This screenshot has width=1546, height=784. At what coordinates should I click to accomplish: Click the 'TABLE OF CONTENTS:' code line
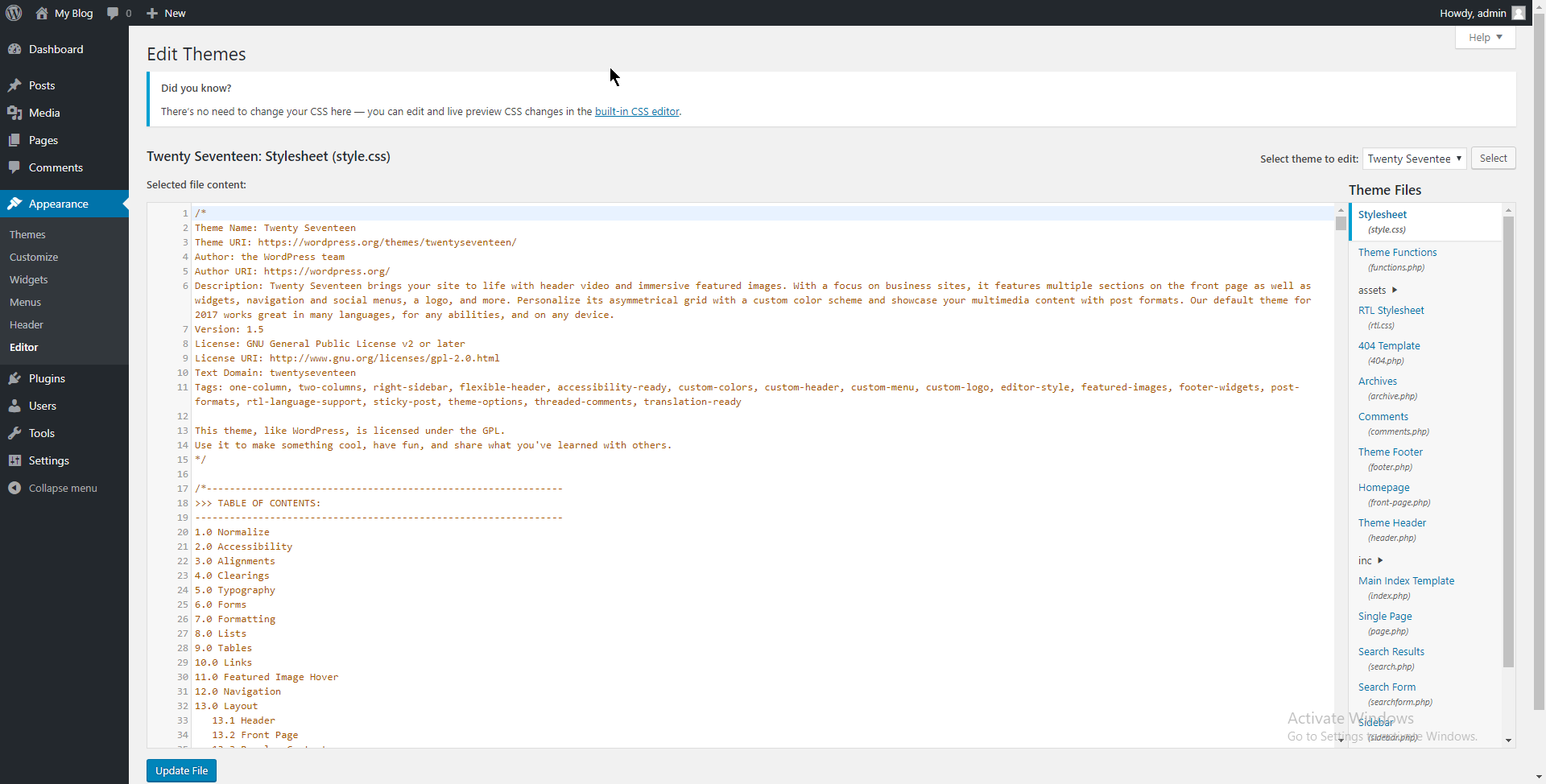258,503
